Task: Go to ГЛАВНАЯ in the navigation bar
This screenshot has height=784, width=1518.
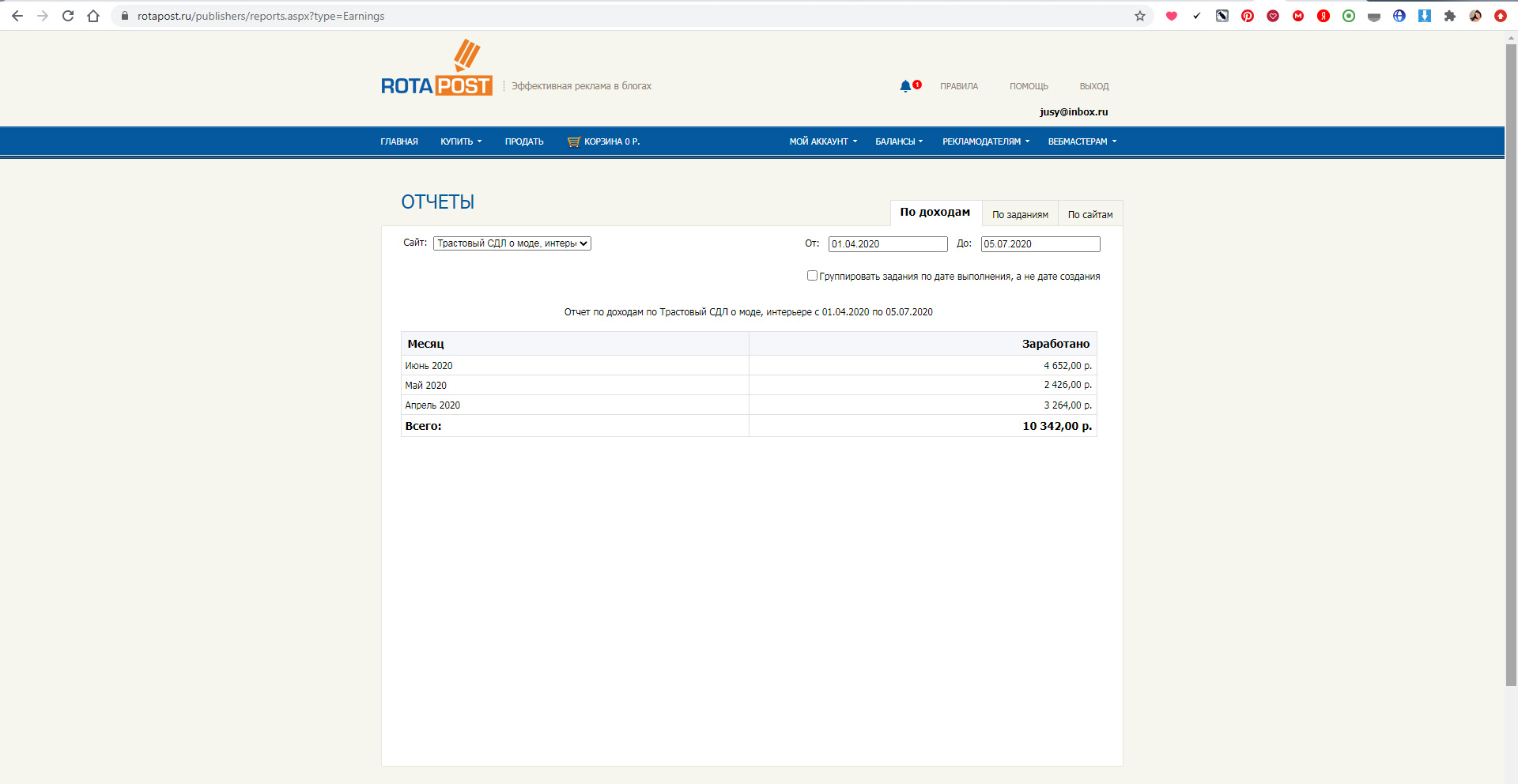Action: coord(399,141)
